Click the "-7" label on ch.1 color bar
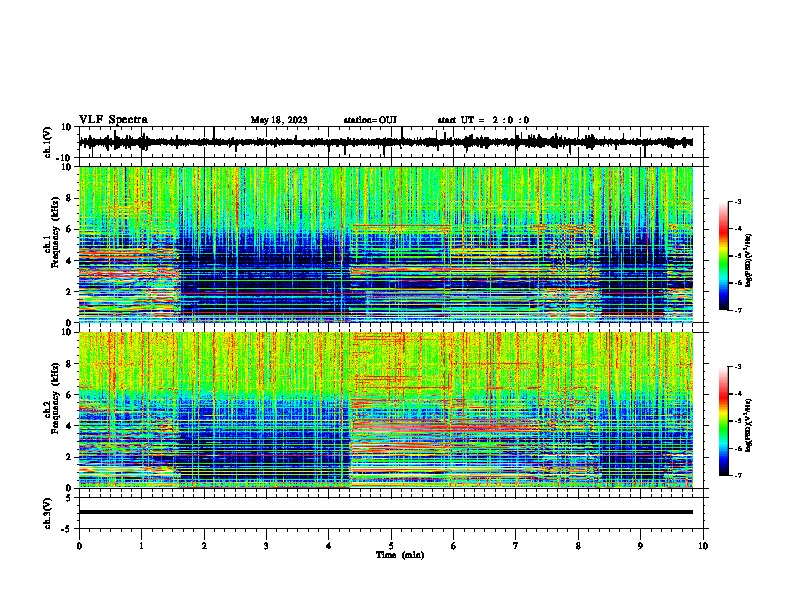The height and width of the screenshot is (612, 792). 737,311
